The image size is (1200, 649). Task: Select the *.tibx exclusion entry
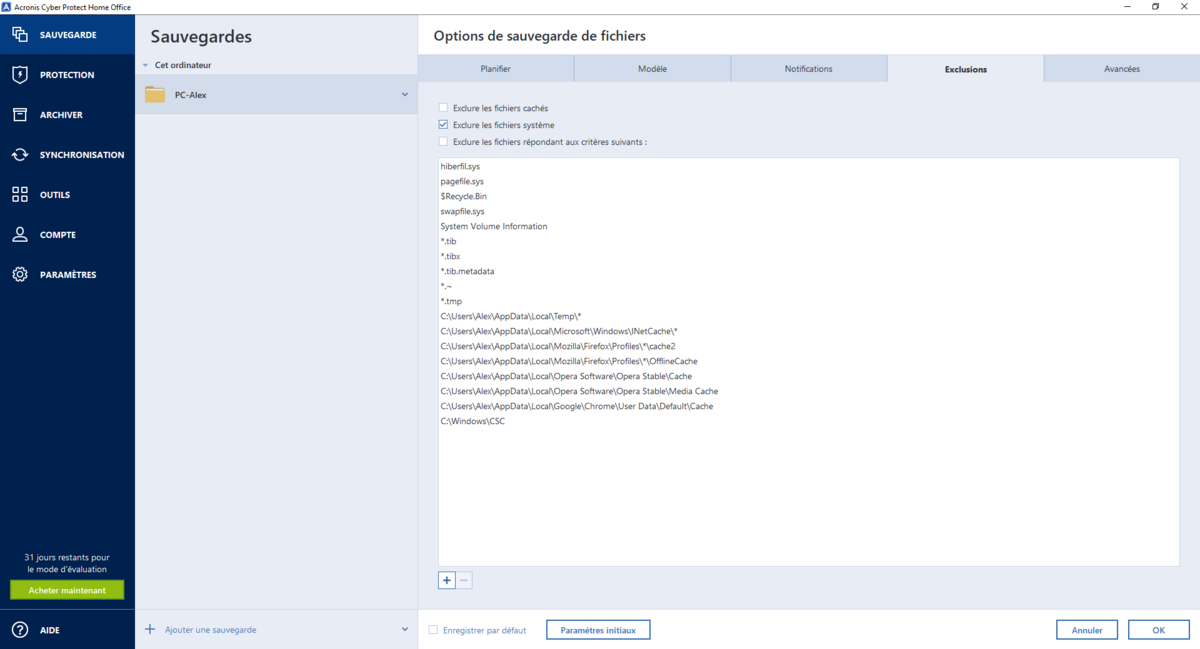450,256
